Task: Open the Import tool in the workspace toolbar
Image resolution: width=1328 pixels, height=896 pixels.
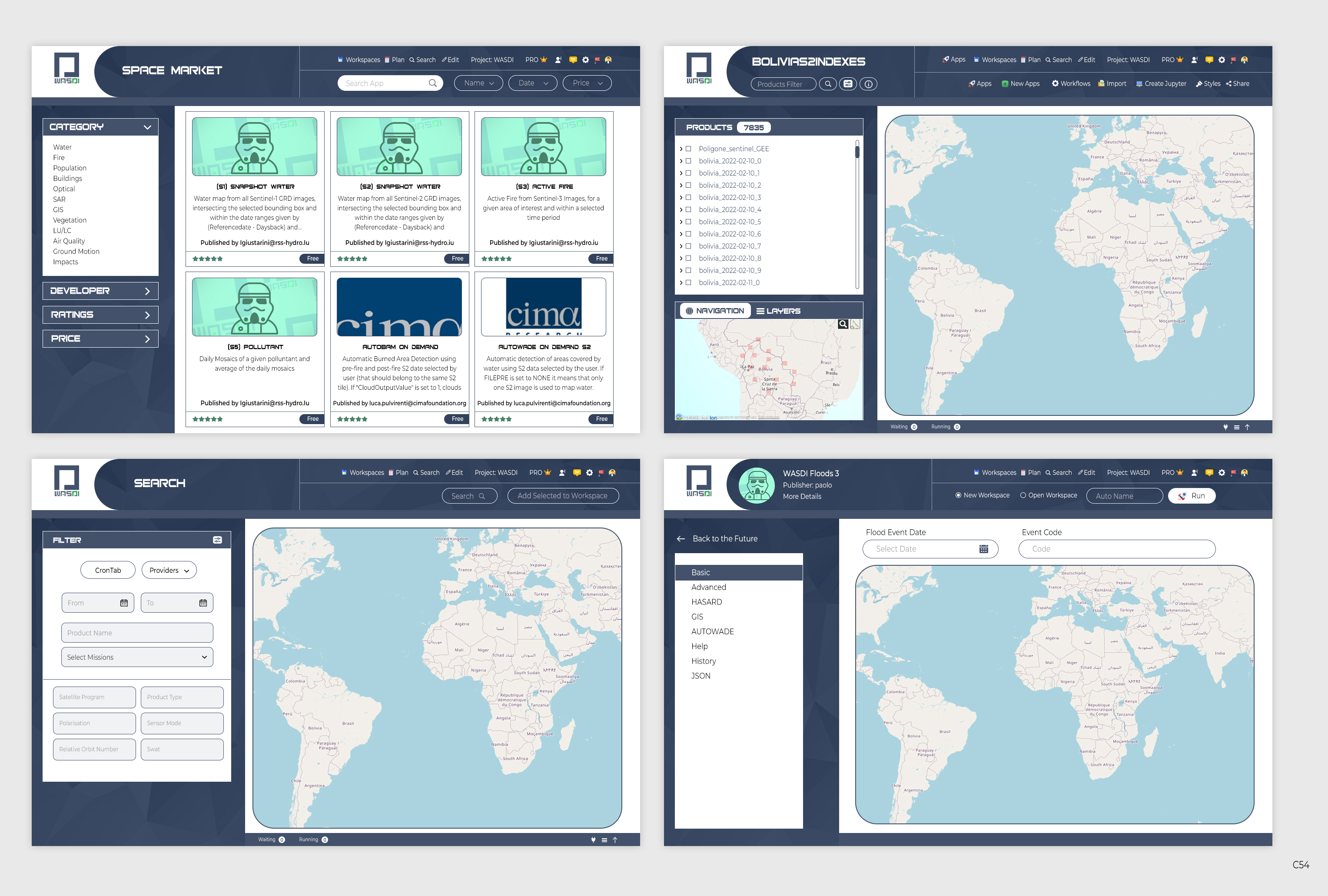Action: click(1112, 83)
